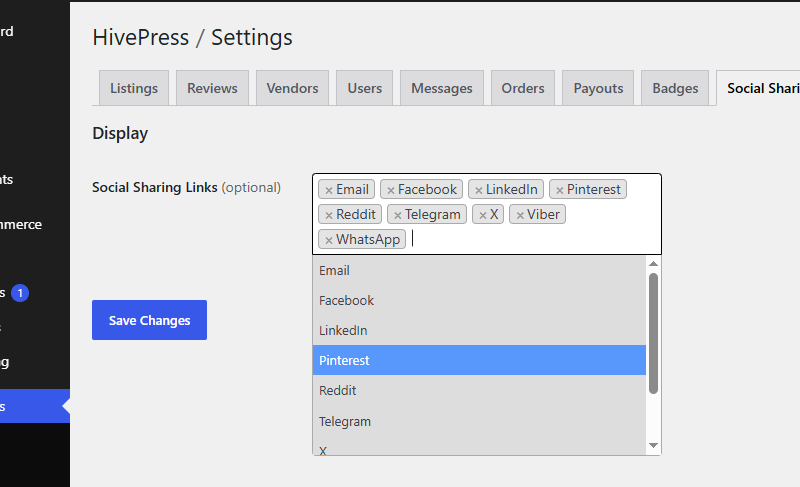Click the Social Sharing Links label

155,188
